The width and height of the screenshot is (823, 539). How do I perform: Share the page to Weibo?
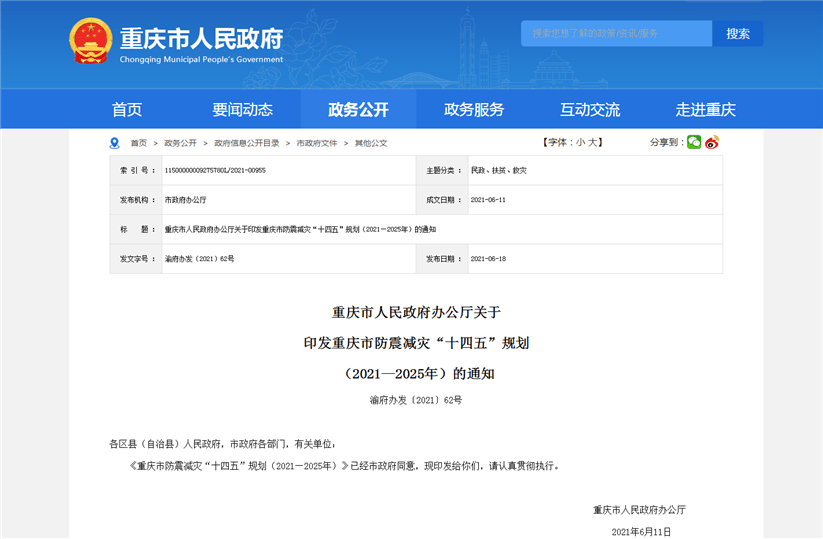tap(712, 143)
